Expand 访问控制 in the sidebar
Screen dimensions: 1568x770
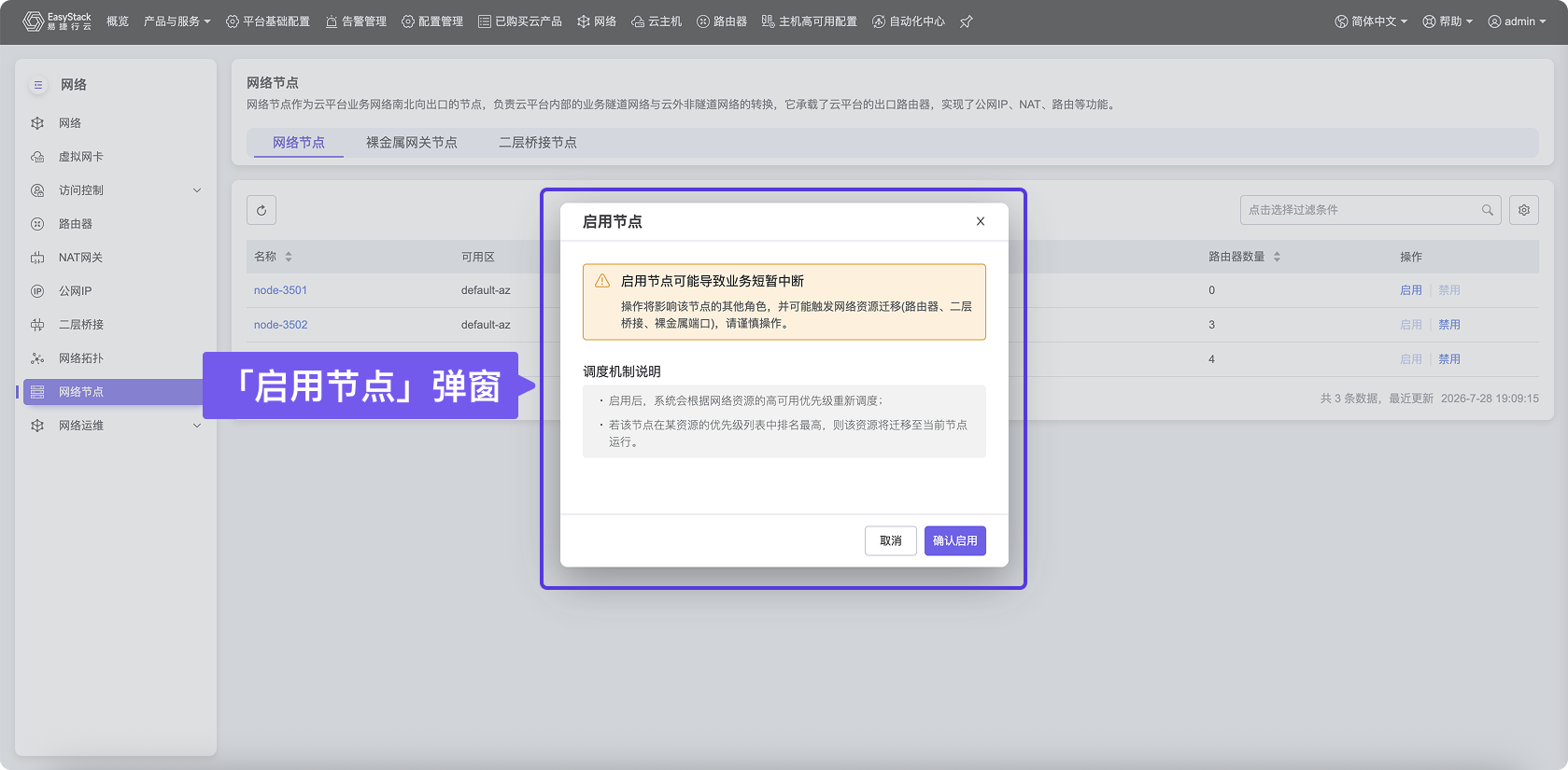click(x=116, y=190)
